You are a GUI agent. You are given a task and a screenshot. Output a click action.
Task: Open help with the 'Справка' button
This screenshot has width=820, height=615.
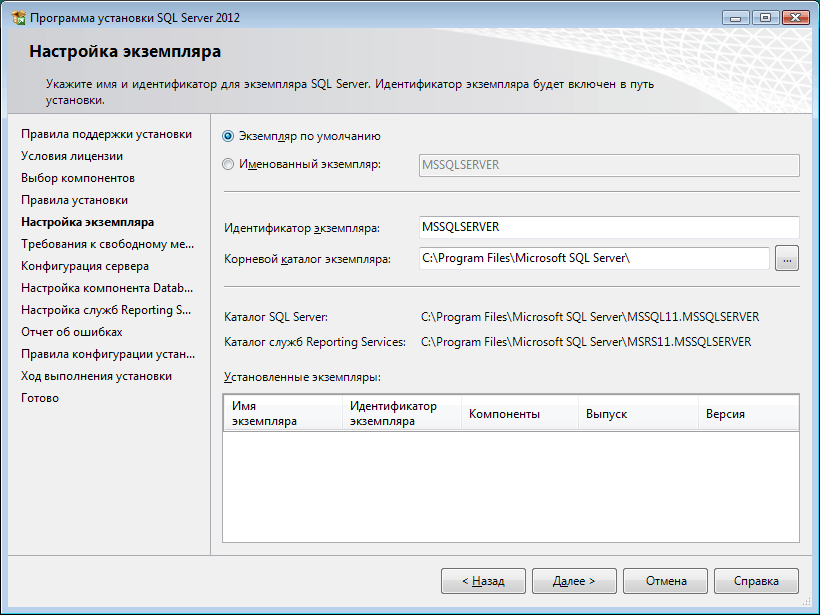[755, 581]
